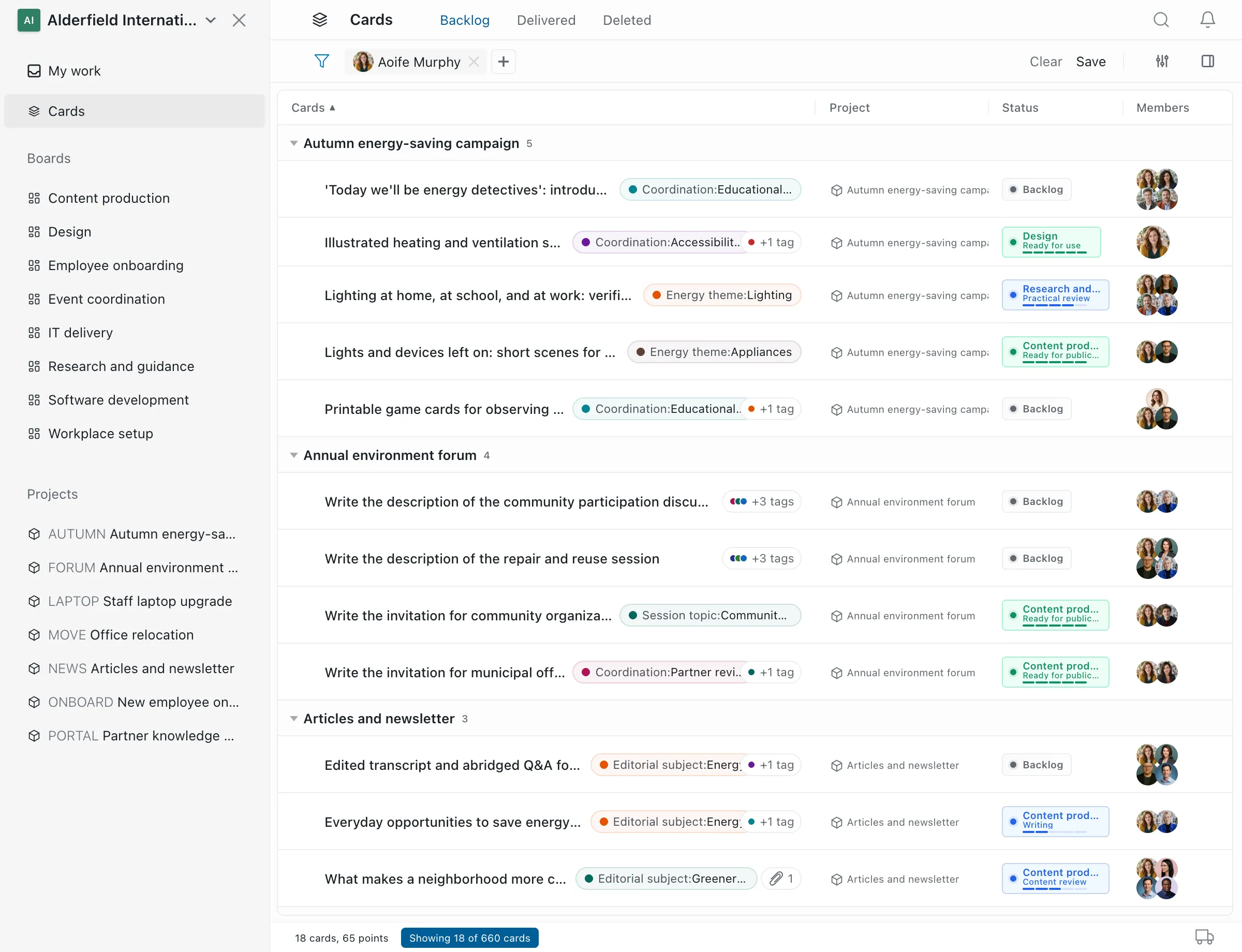1242x952 pixels.
Task: Click Energy theme:Appliances tag
Action: (714, 352)
